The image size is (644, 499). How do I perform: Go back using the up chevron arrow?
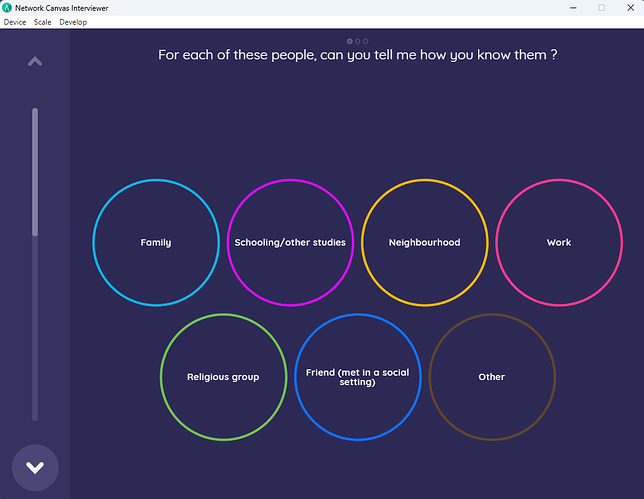point(35,62)
